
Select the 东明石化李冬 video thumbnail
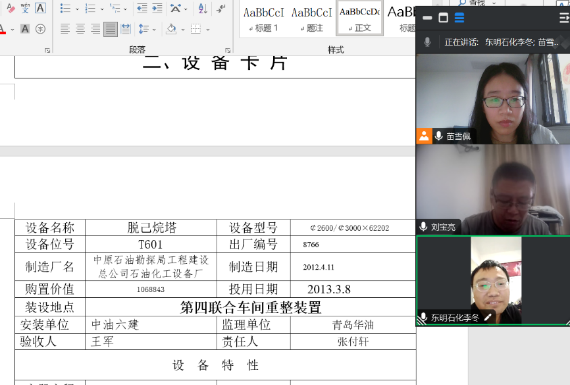[493, 280]
